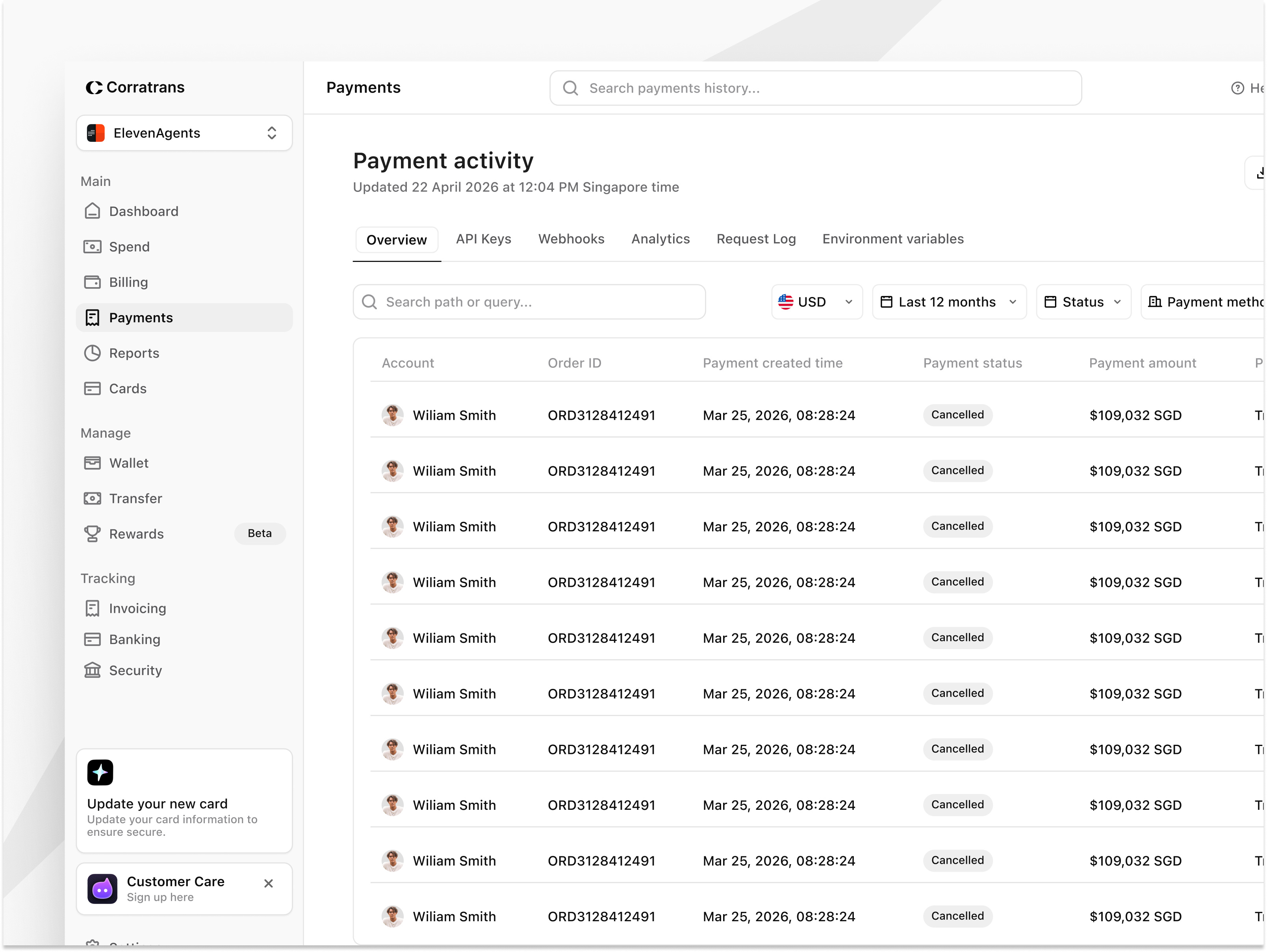1267x952 pixels.
Task: Click the Billing wallet icon
Action: [92, 282]
